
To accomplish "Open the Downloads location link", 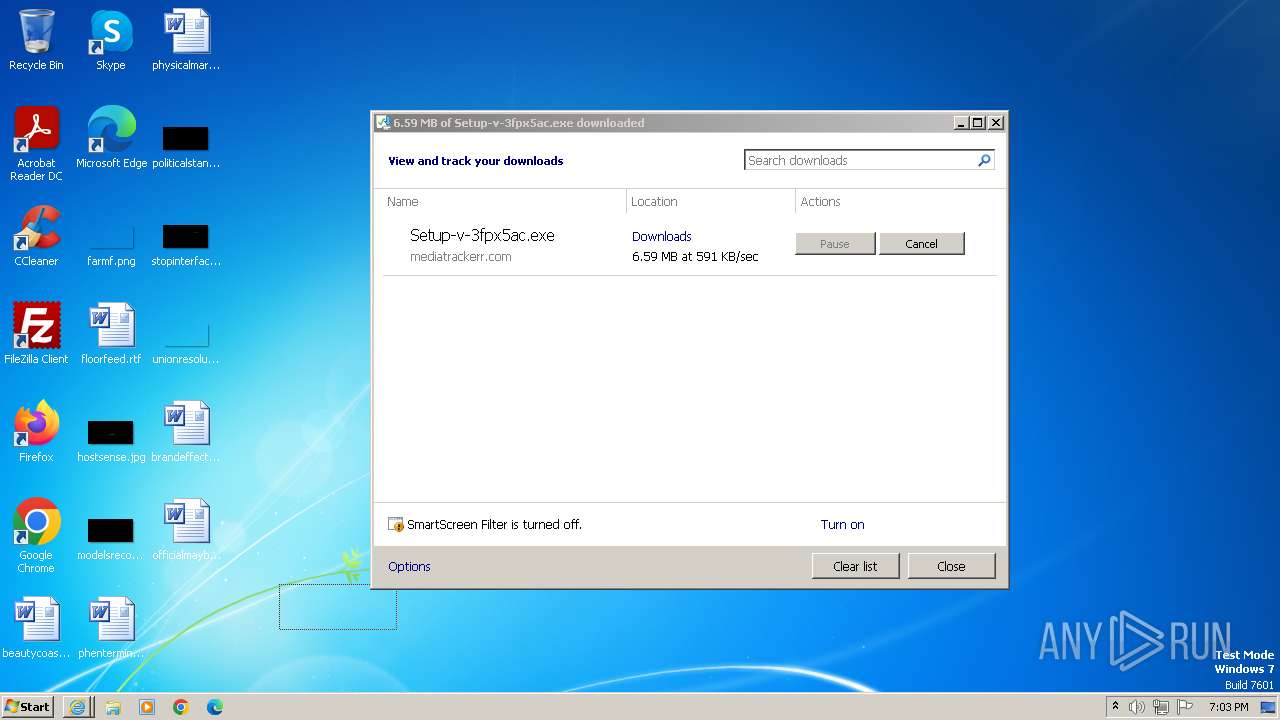I will 661,236.
